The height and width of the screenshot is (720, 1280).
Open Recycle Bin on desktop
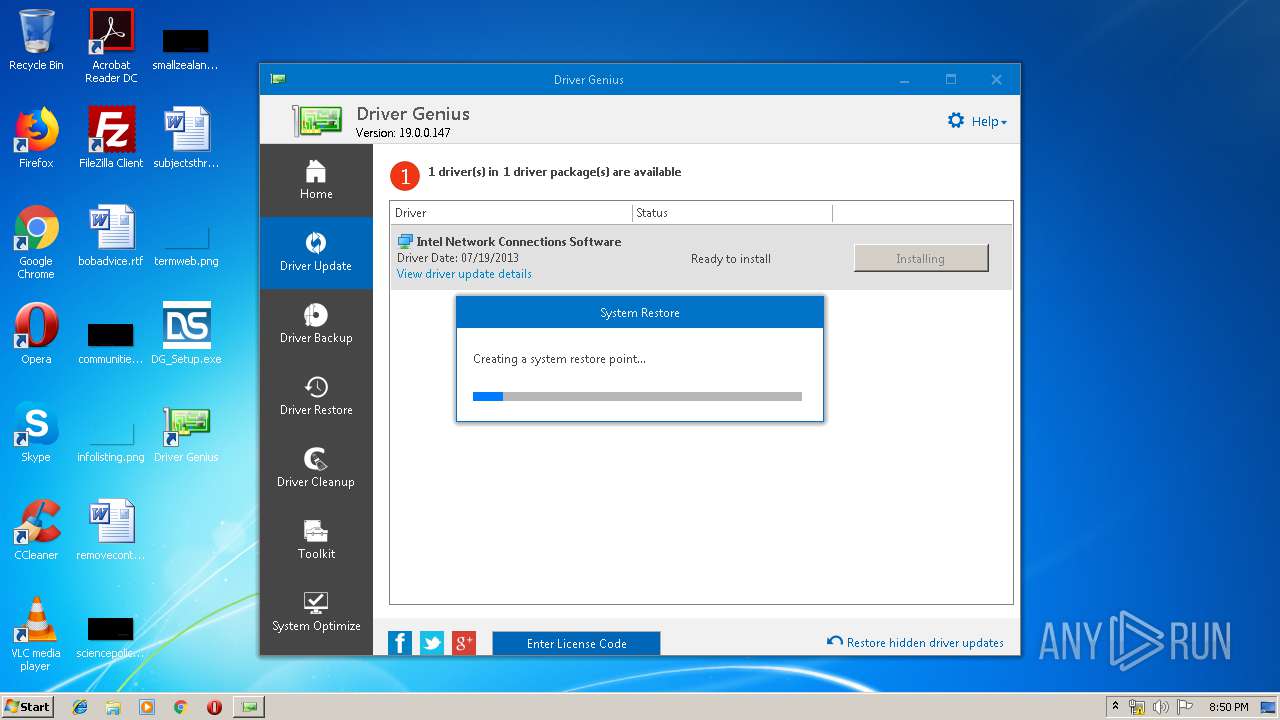(36, 40)
